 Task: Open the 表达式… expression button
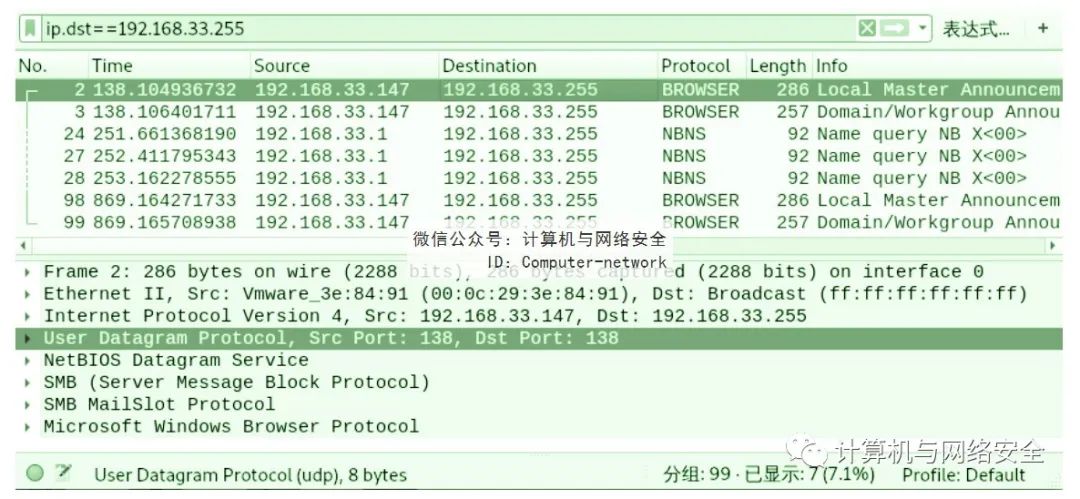click(975, 29)
